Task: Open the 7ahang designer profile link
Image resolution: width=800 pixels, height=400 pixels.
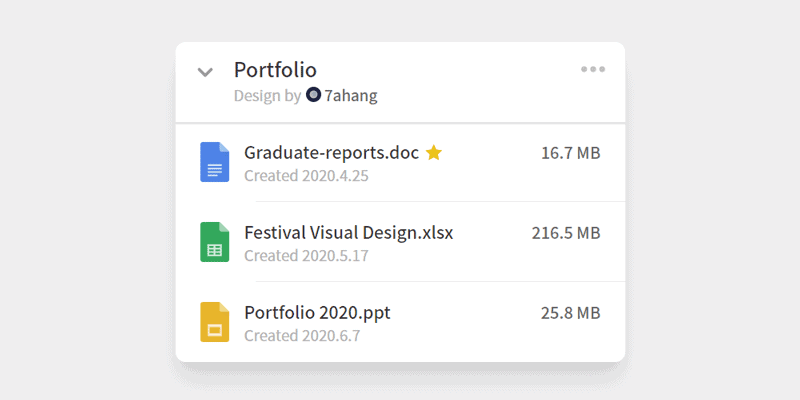Action: coord(351,96)
